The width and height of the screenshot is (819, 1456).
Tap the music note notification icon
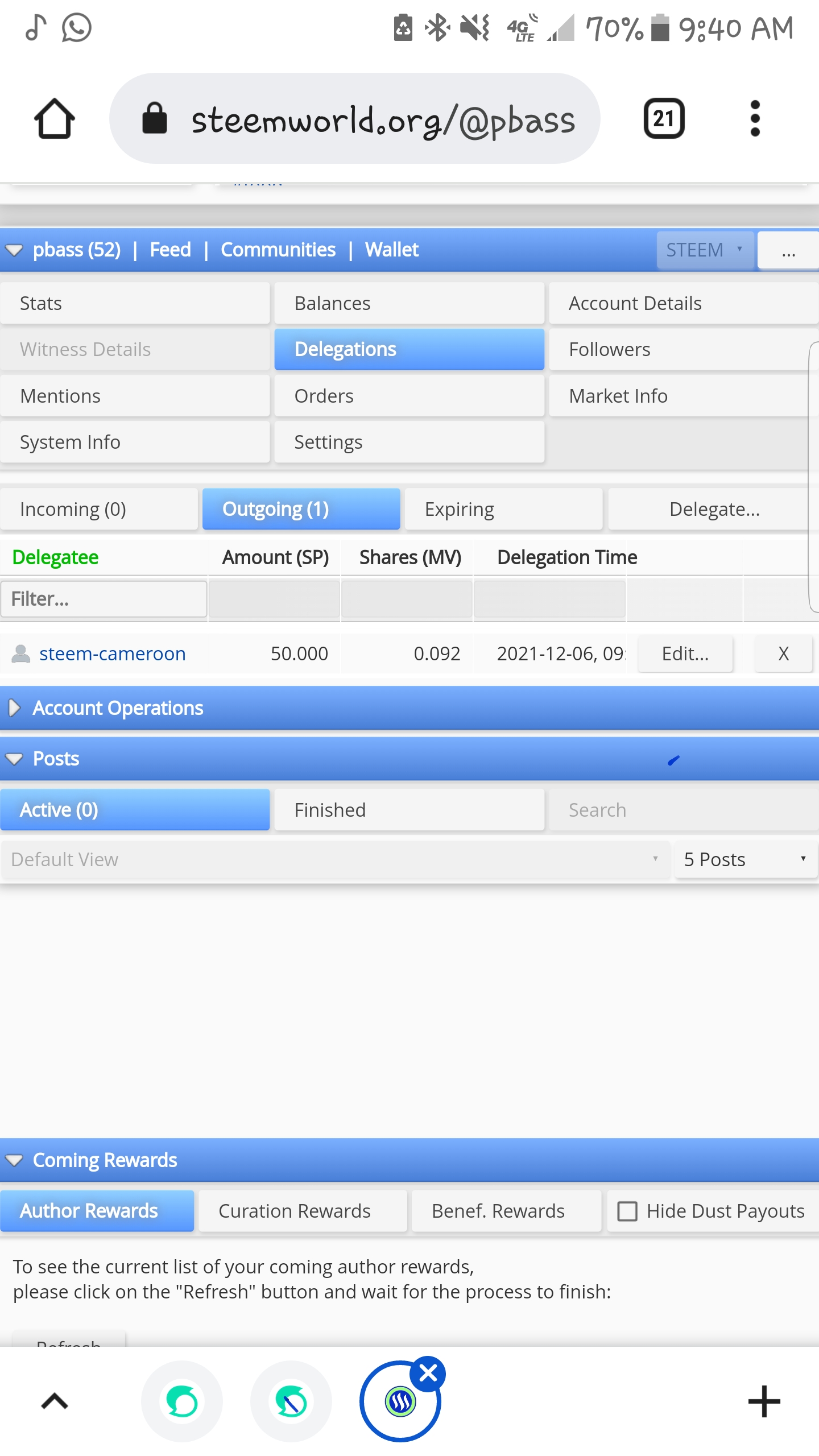click(36, 27)
